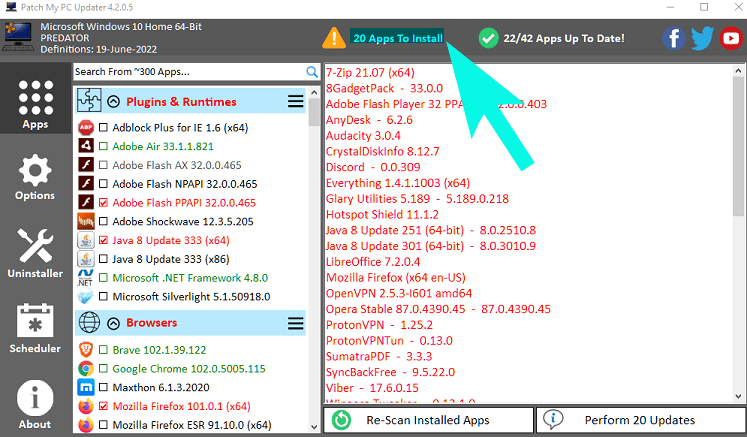Click the Java 8 Update 333 (x86) icon

[x=86, y=259]
